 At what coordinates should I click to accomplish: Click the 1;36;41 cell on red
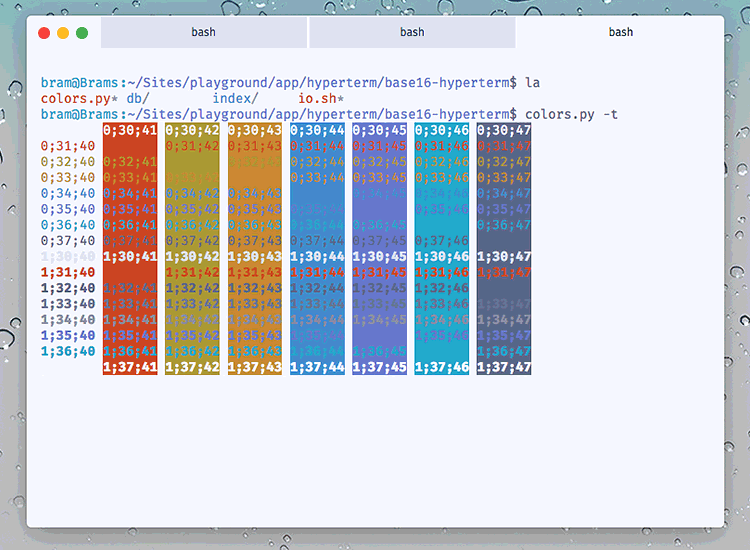(130, 351)
